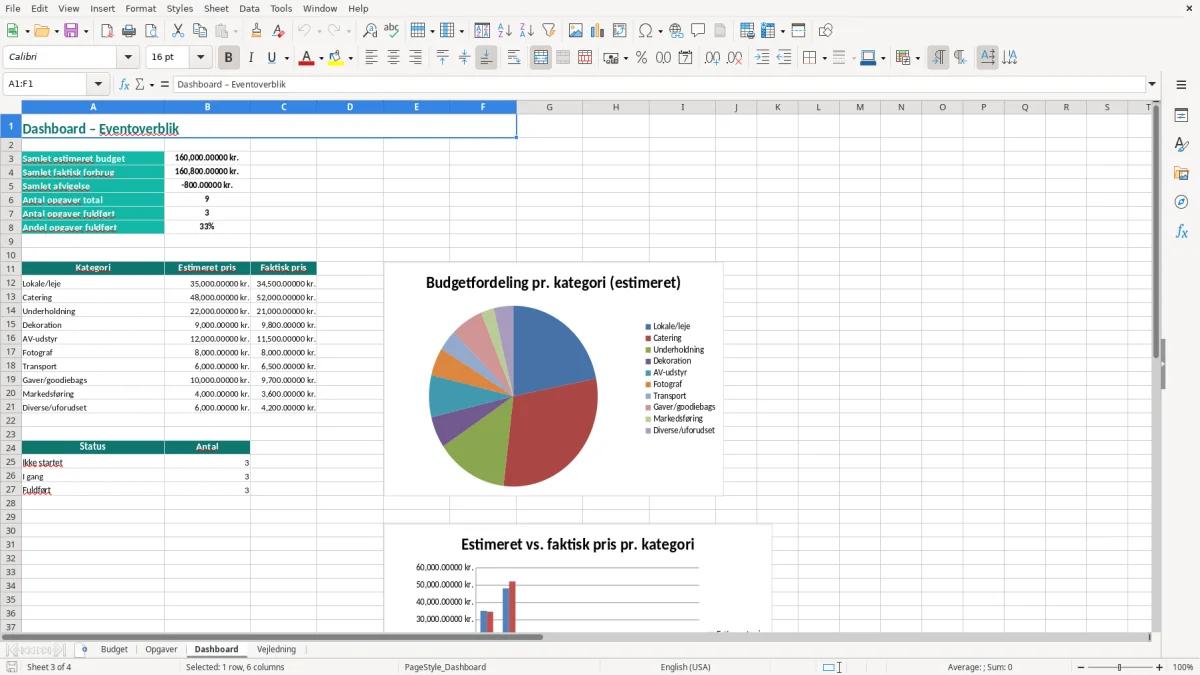The width and height of the screenshot is (1200, 675).
Task: Format as Percent icon
Action: pos(642,58)
